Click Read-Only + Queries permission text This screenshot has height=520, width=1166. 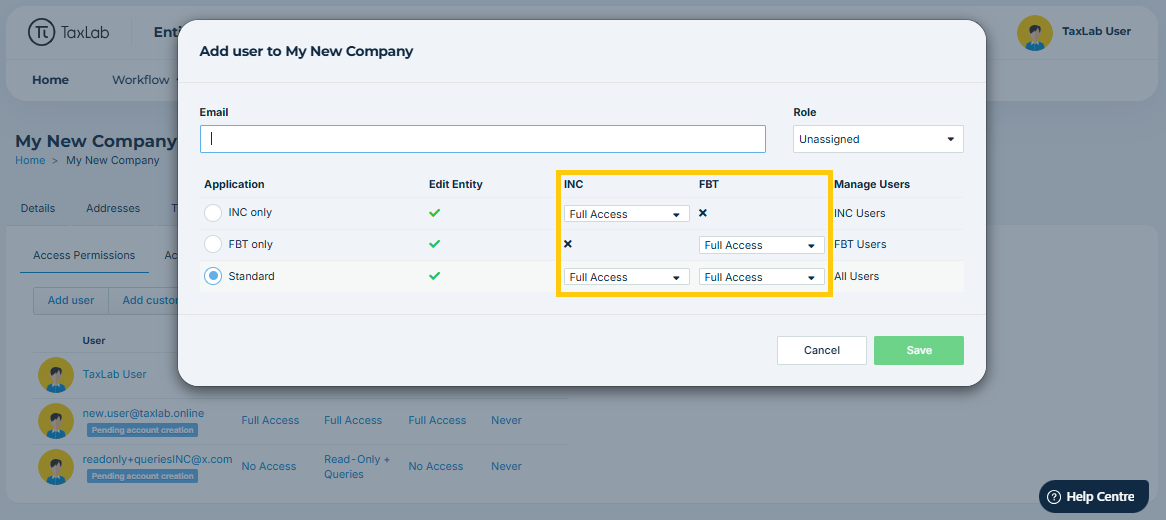357,466
